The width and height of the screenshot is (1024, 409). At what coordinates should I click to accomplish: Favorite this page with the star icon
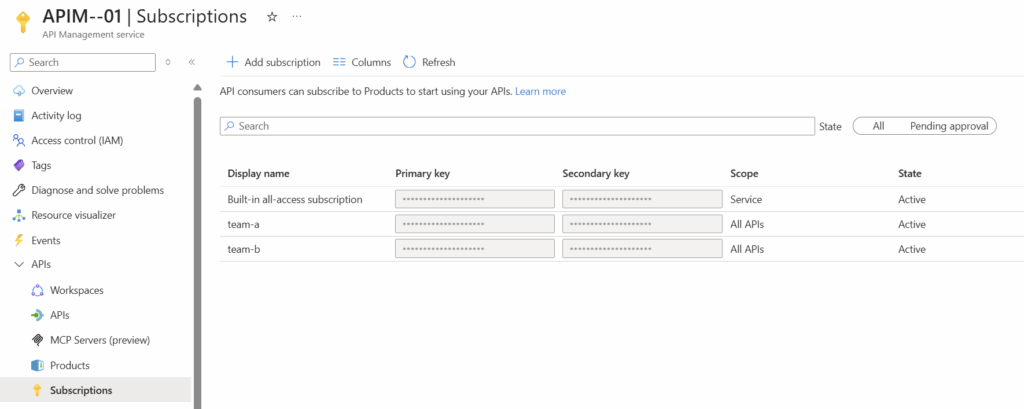[272, 17]
